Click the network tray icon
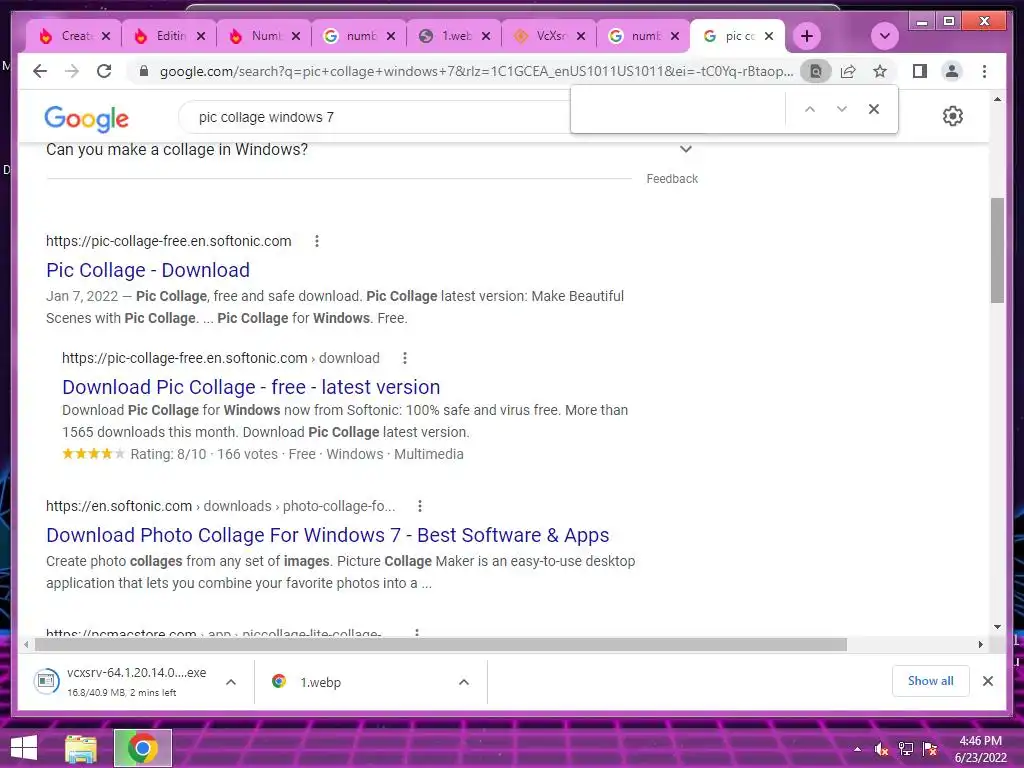 click(x=906, y=749)
